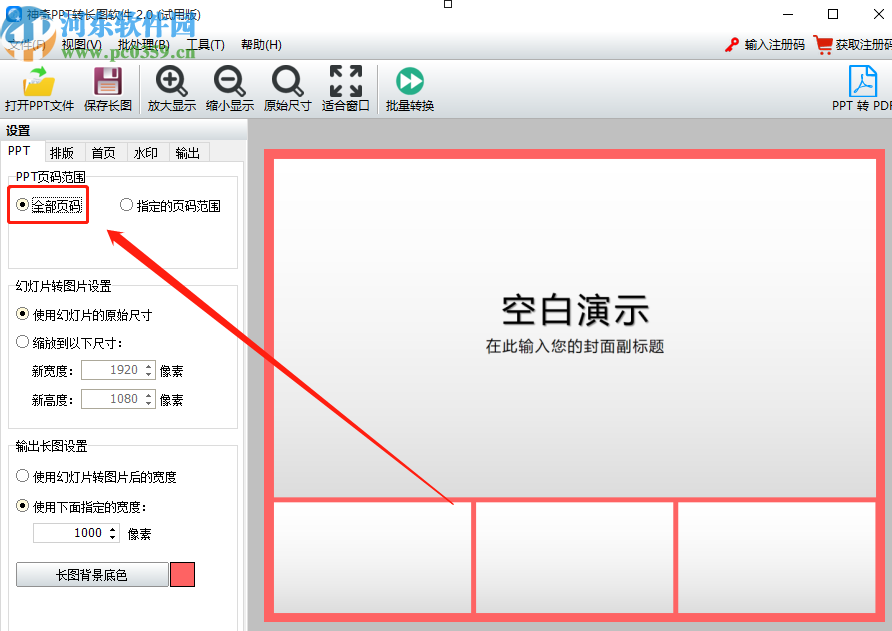Open PPT to PDF converter icon
Screen dimensions: 892x631
[862, 88]
